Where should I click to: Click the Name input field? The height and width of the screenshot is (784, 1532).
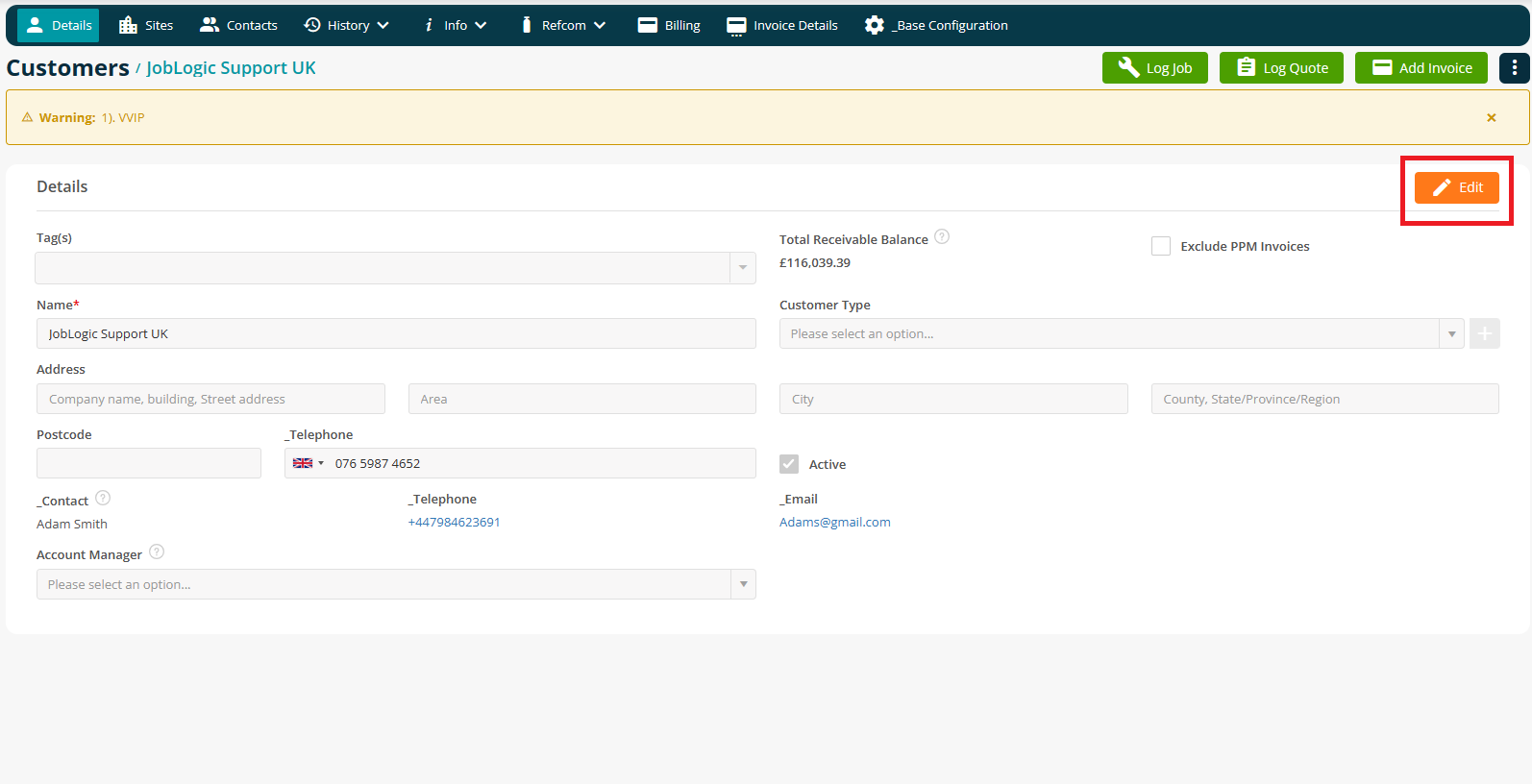[x=396, y=333]
